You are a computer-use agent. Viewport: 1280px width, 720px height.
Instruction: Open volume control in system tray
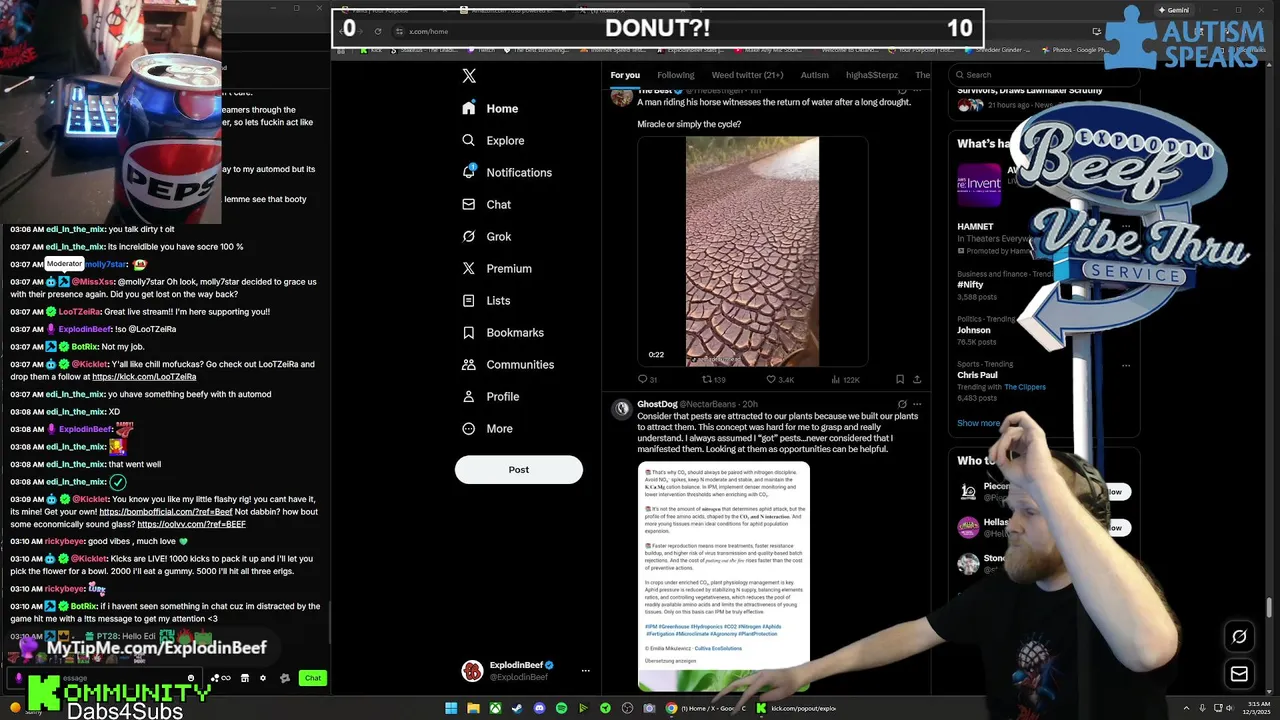[x=1230, y=708]
